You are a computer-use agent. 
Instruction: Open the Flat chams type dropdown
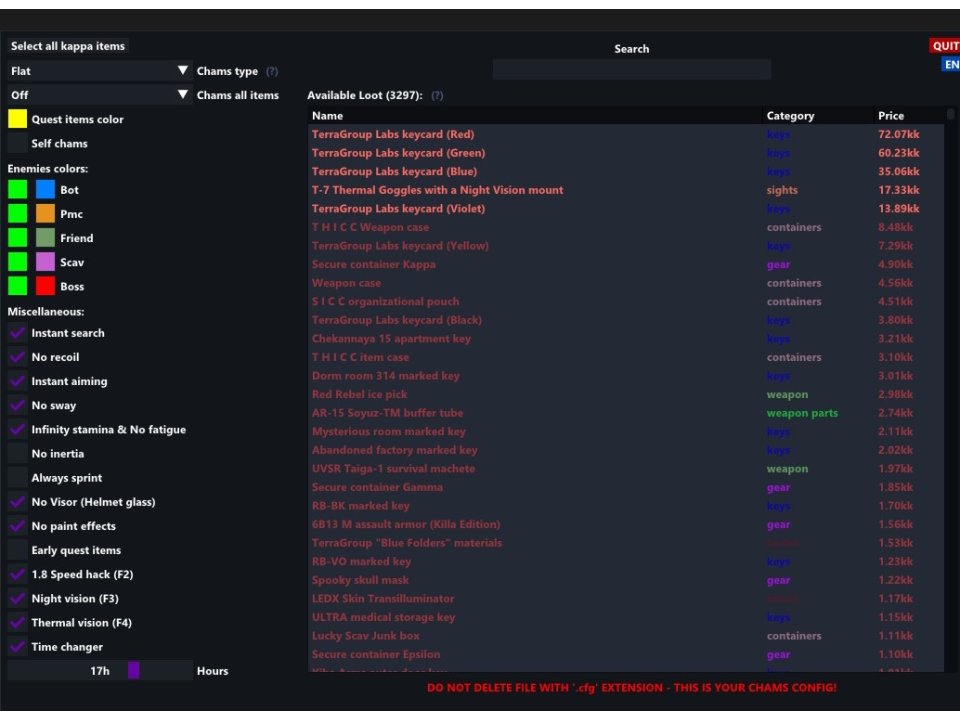(100, 71)
